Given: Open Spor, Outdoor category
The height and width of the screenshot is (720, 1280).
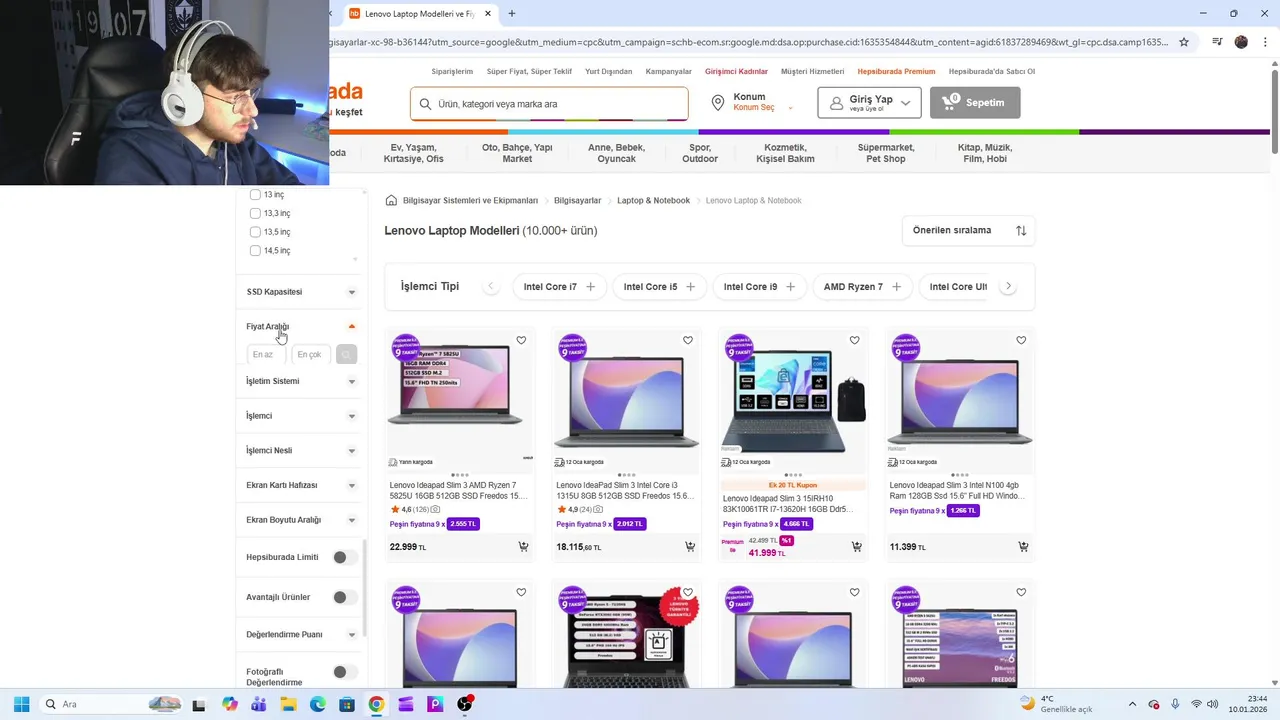Looking at the screenshot, I should [700, 153].
